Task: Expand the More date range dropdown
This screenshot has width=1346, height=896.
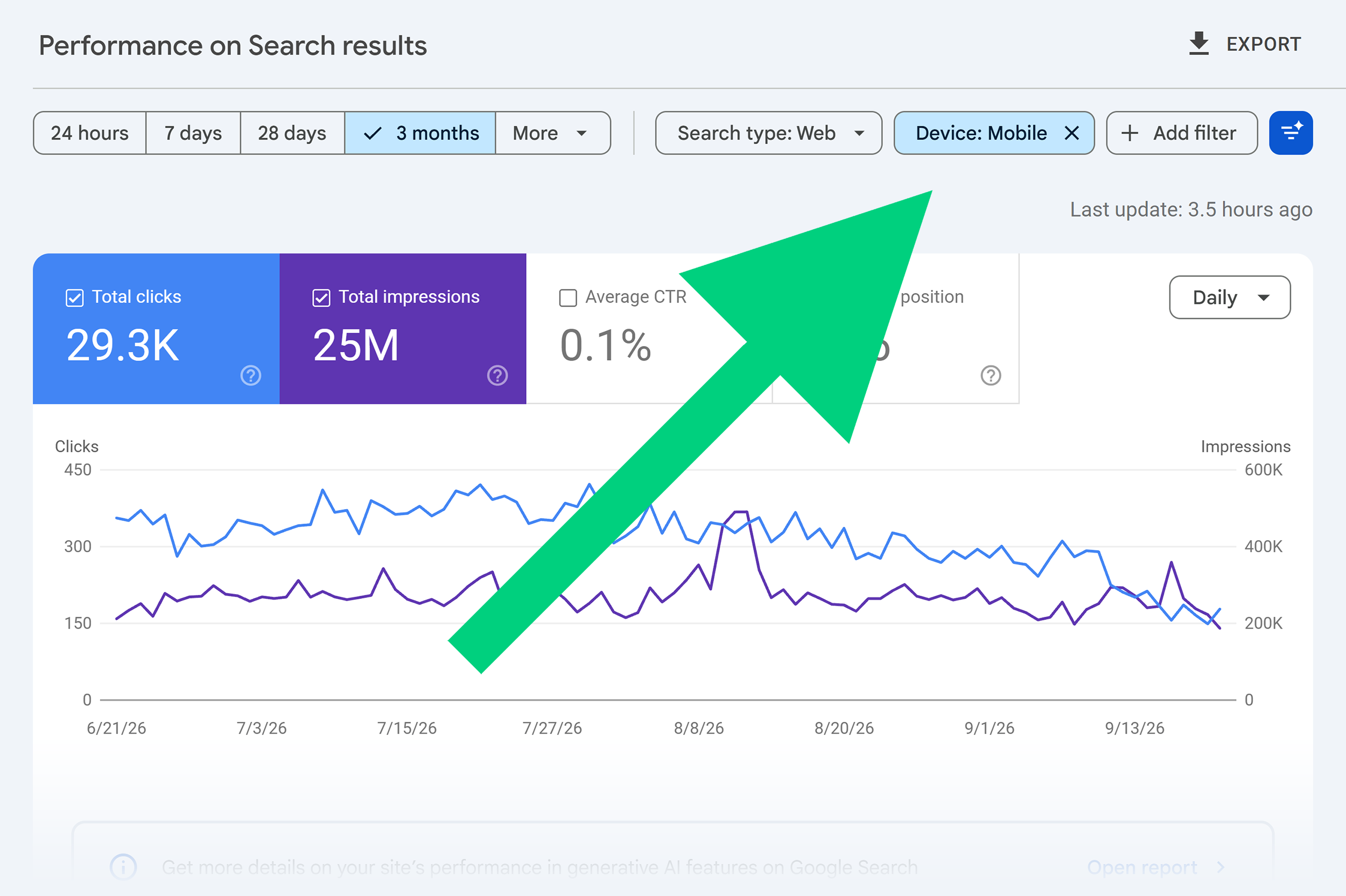Action: [x=553, y=133]
